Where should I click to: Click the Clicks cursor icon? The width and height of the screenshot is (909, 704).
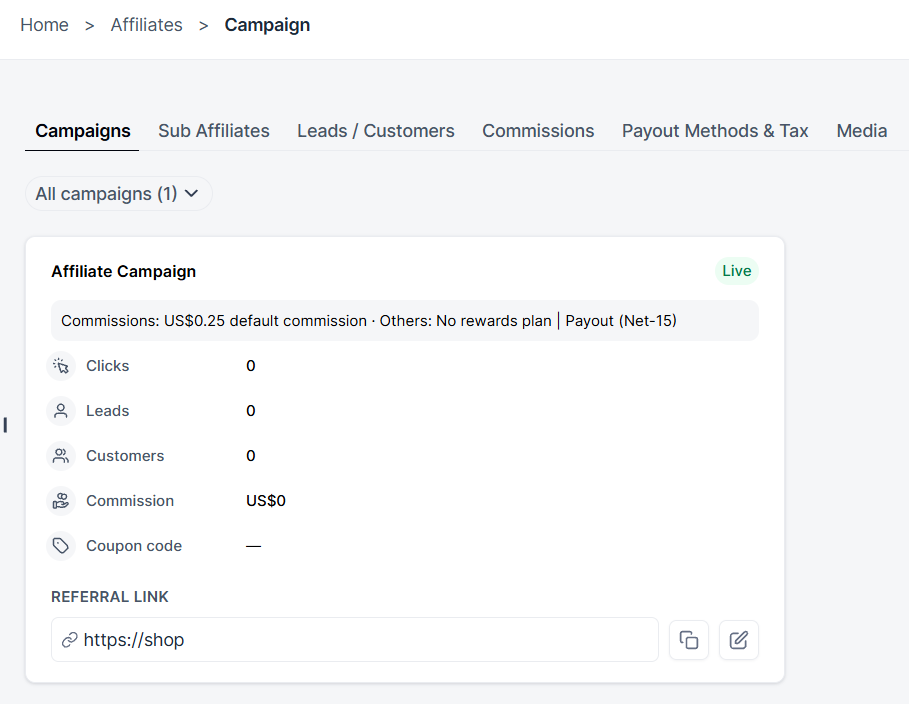pyautogui.click(x=61, y=366)
